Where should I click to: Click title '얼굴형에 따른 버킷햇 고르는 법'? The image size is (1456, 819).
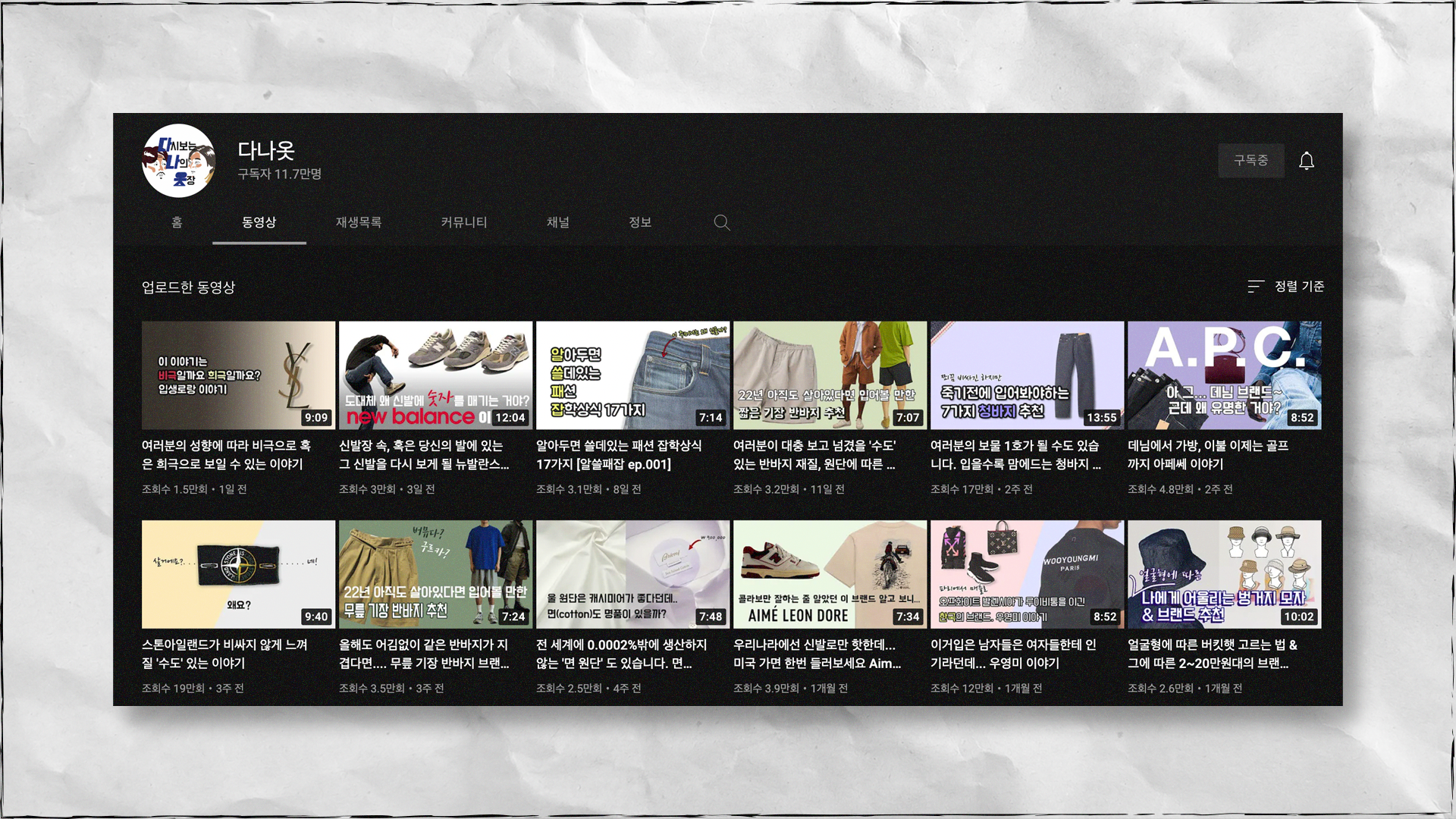[1213, 654]
